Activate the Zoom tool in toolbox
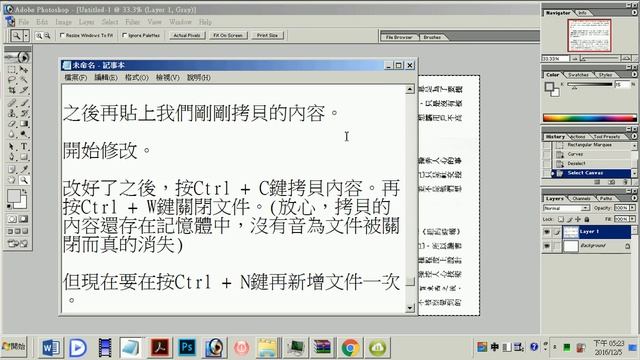Viewport: 640px width, 360px height. 24,180
